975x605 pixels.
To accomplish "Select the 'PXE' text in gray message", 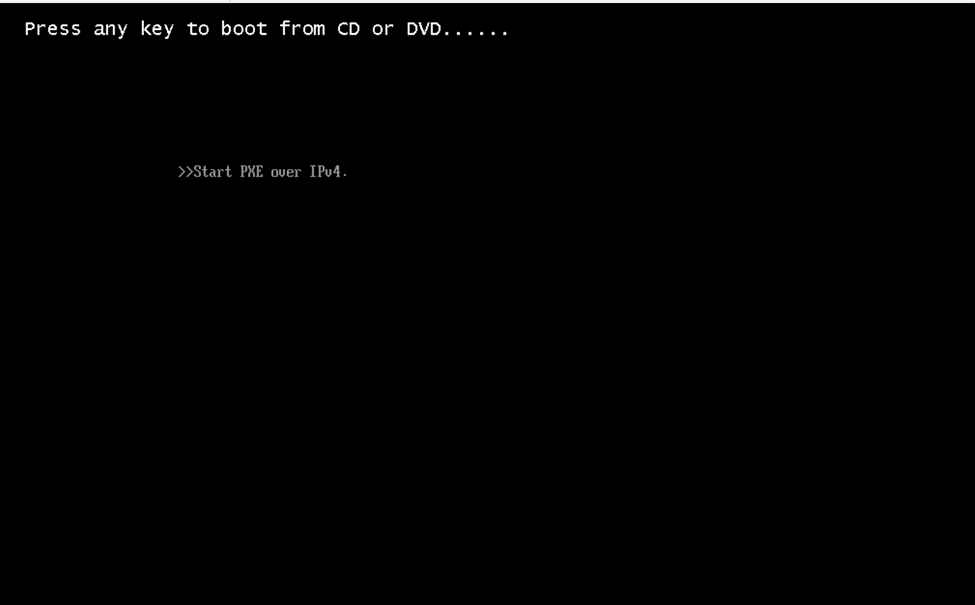I will point(252,172).
